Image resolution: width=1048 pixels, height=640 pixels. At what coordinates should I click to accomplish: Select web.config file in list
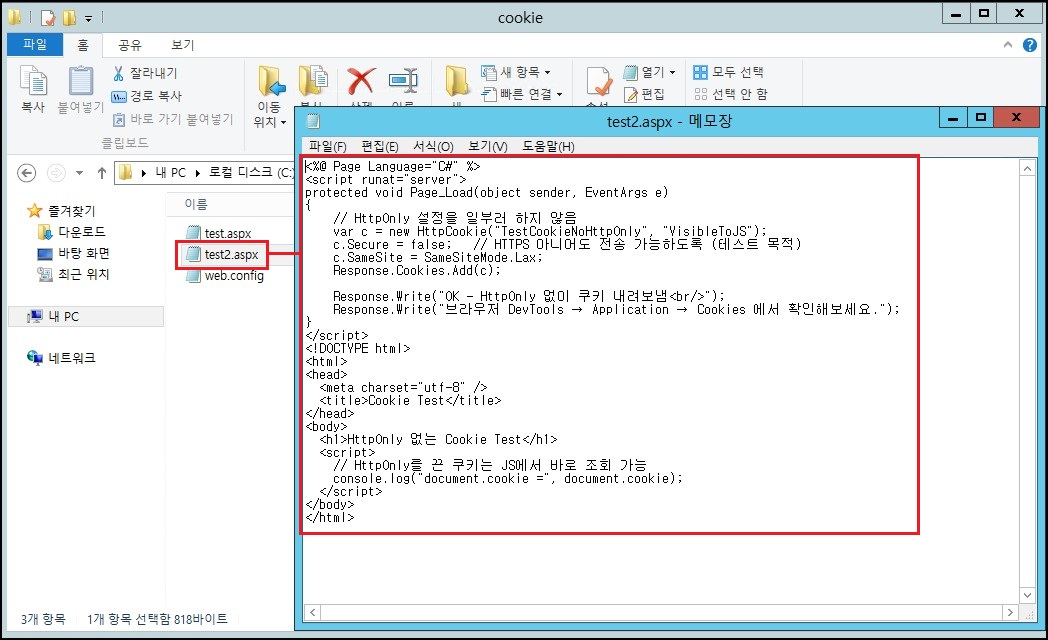[x=225, y=276]
